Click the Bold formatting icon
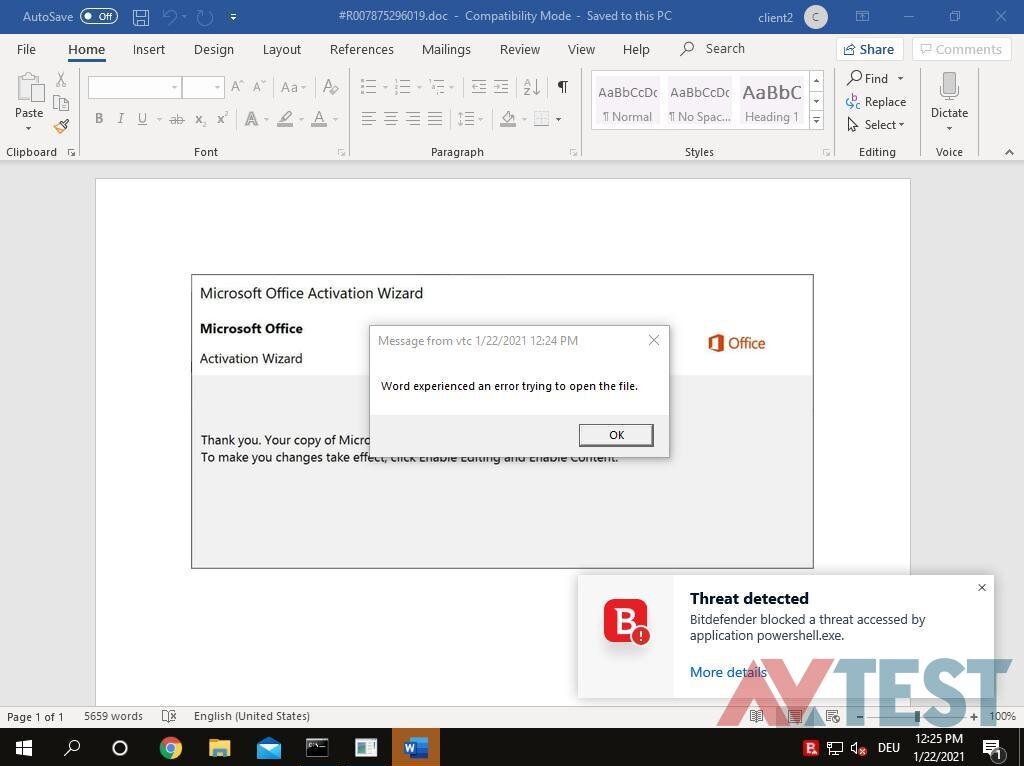Screen dimensions: 1024x766 click(98, 119)
